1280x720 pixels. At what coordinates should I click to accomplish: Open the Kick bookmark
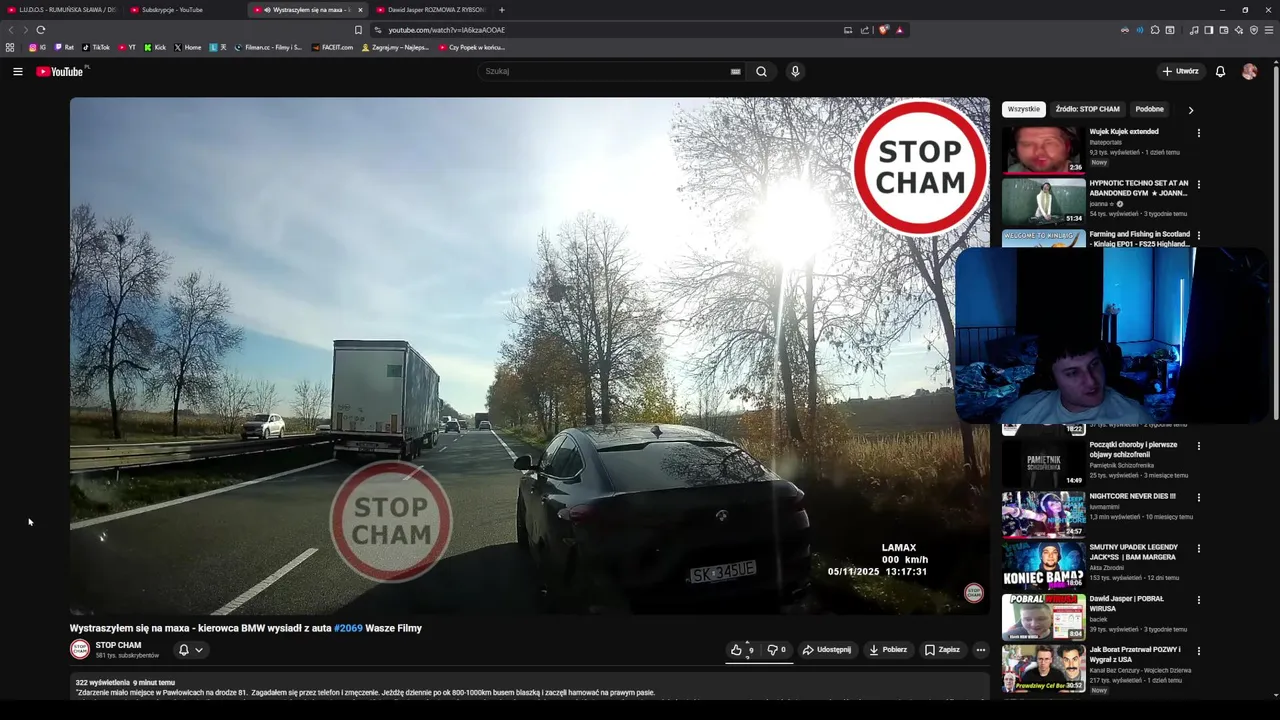pyautogui.click(x=155, y=47)
